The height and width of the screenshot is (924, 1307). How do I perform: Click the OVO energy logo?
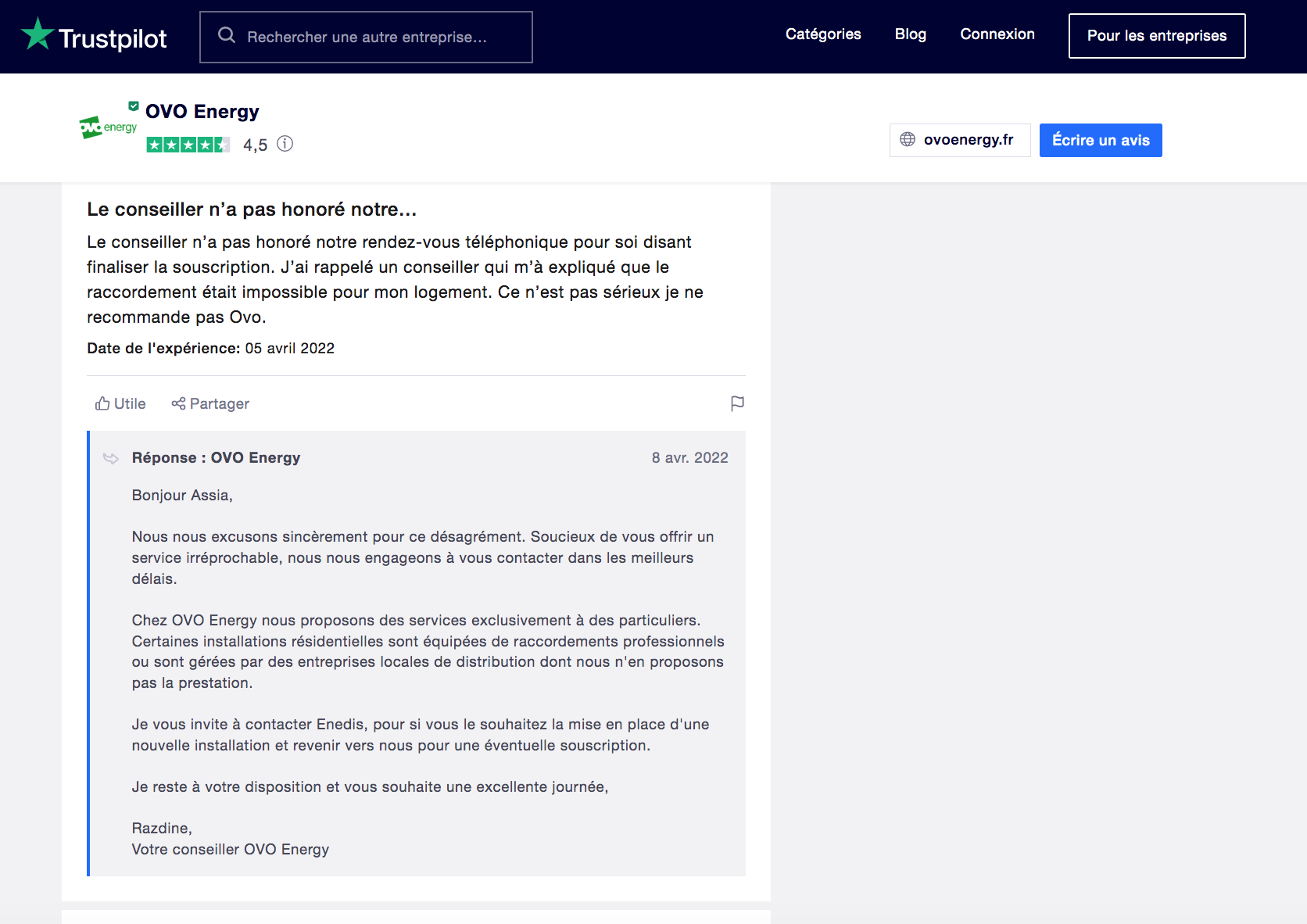108,127
